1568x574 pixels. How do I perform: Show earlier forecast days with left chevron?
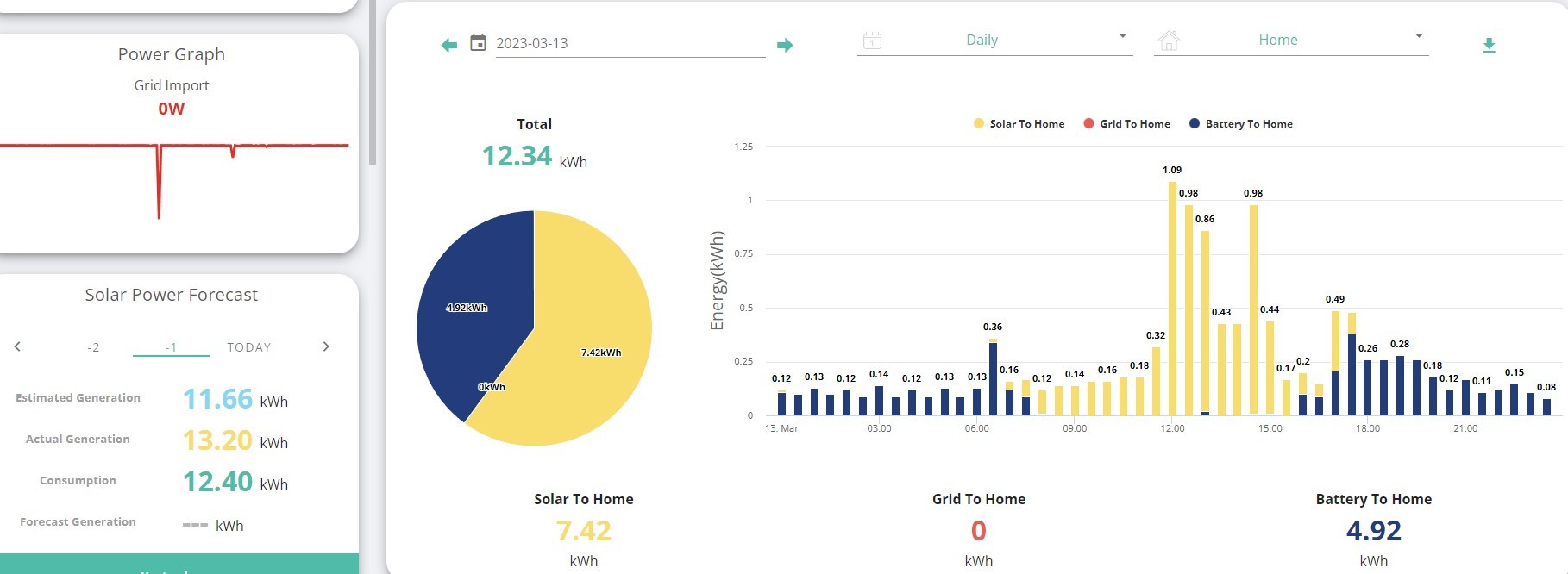[17, 346]
